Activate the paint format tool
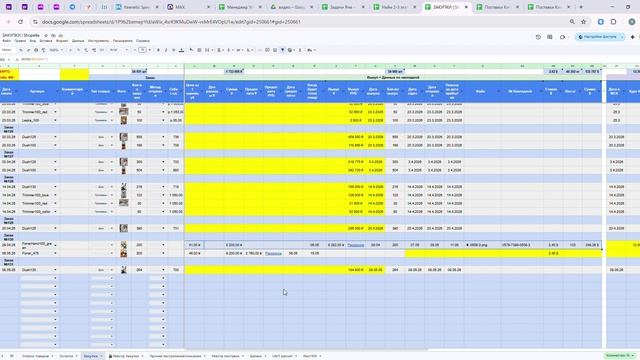Screen dimensions: 640x360 pos(43,50)
